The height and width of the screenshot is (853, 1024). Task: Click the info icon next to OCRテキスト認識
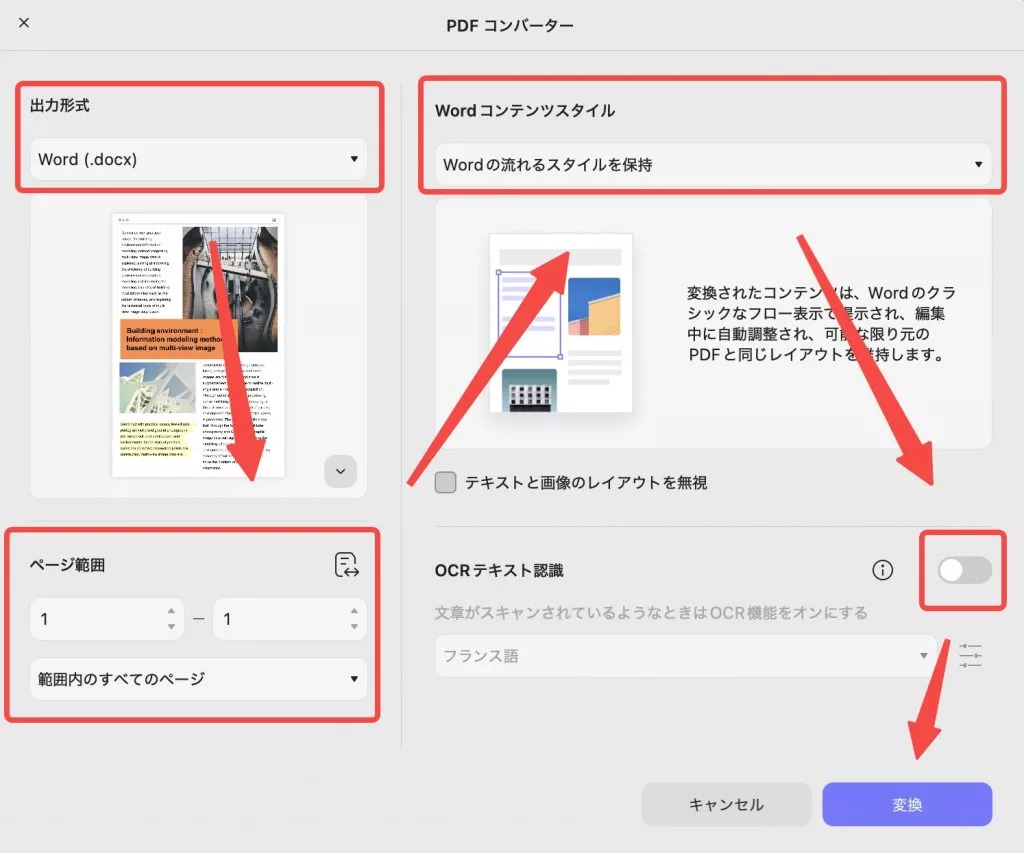pyautogui.click(x=882, y=569)
